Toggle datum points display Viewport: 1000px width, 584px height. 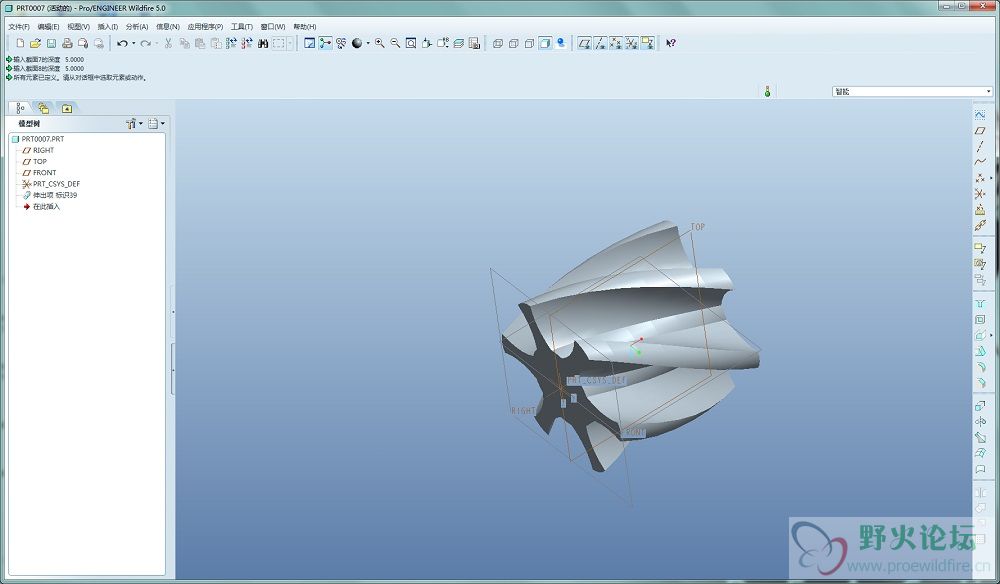coord(615,43)
